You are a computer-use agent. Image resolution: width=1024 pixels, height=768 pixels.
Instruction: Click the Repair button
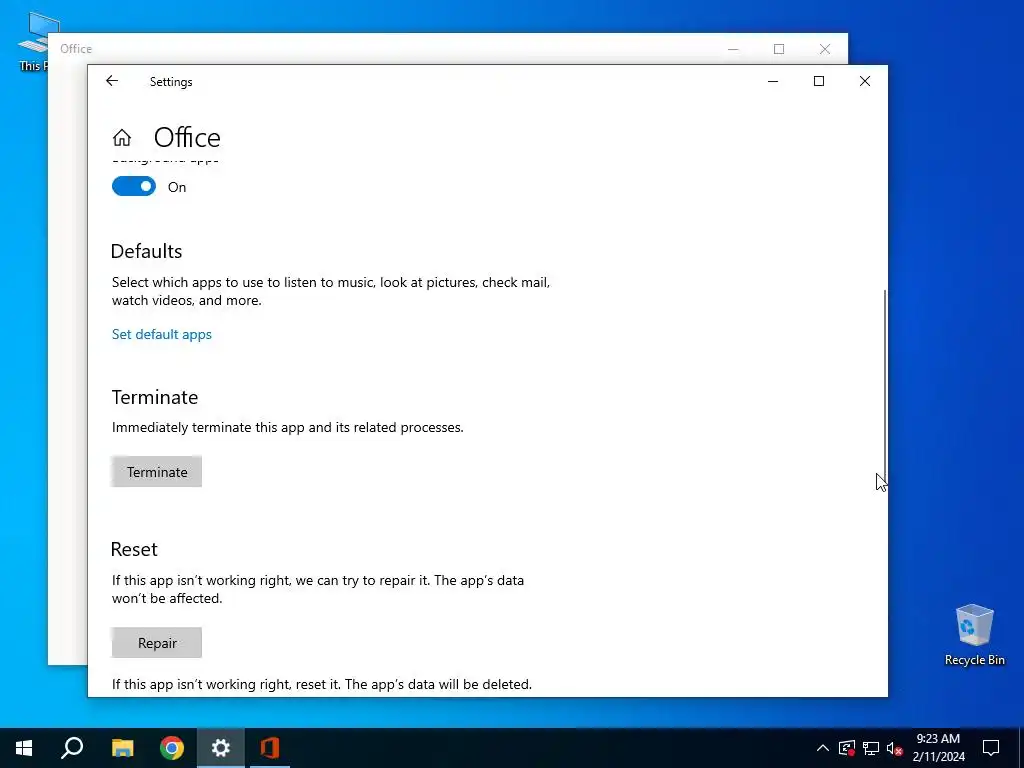[x=157, y=643]
